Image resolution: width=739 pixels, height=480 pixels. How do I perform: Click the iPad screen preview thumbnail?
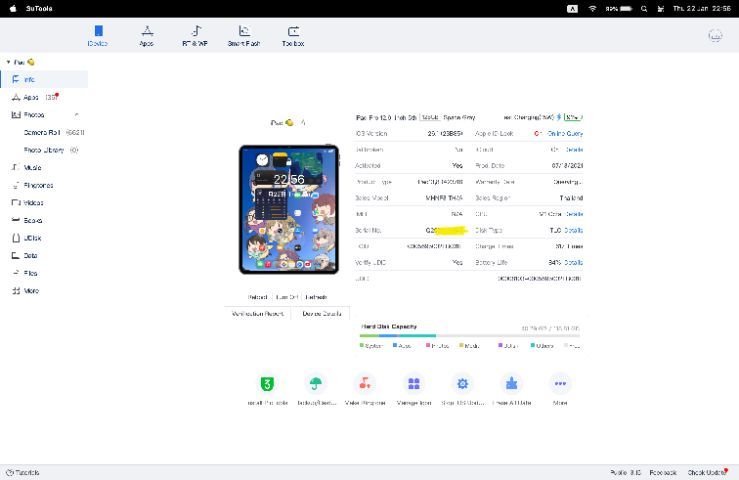point(289,209)
